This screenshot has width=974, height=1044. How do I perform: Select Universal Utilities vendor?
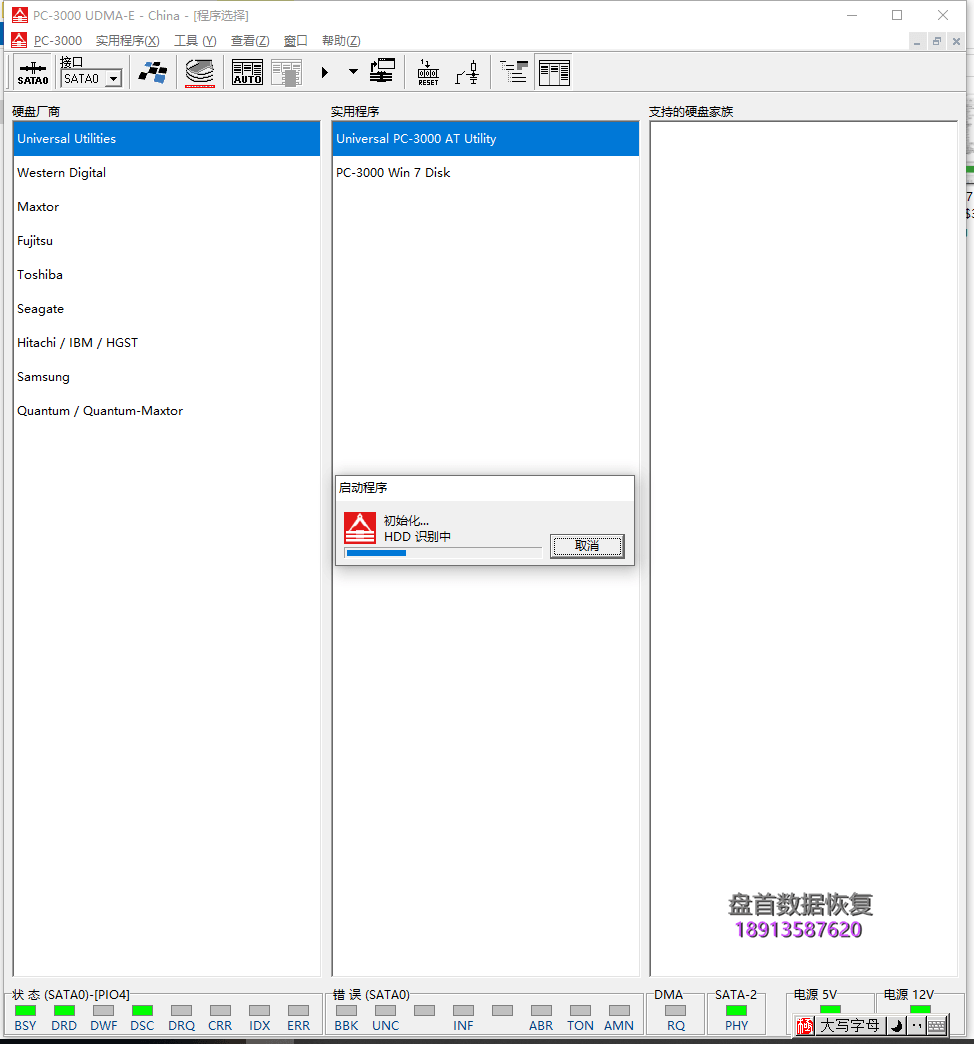[166, 138]
